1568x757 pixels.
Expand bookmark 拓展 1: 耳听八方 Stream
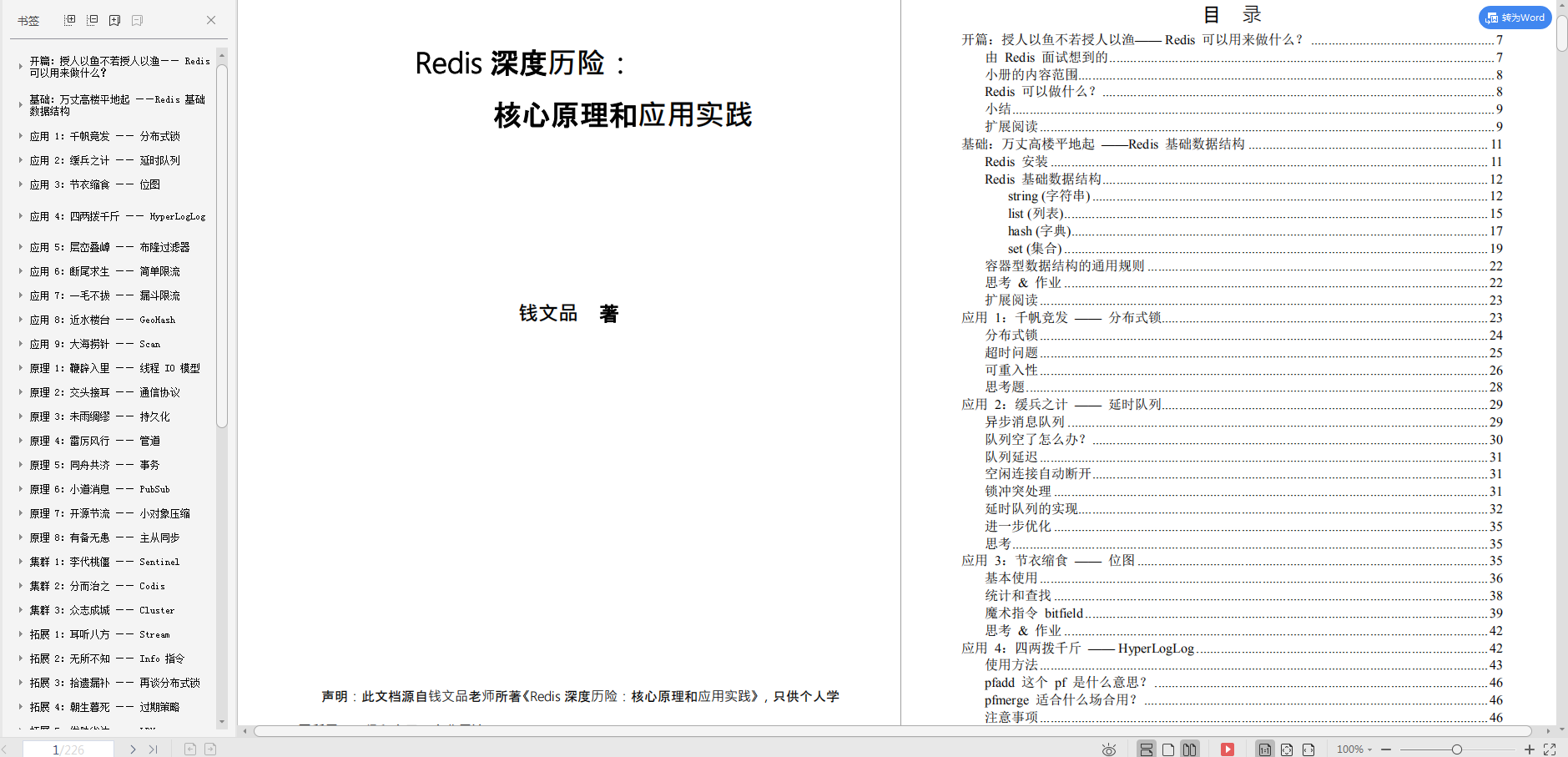click(x=20, y=633)
